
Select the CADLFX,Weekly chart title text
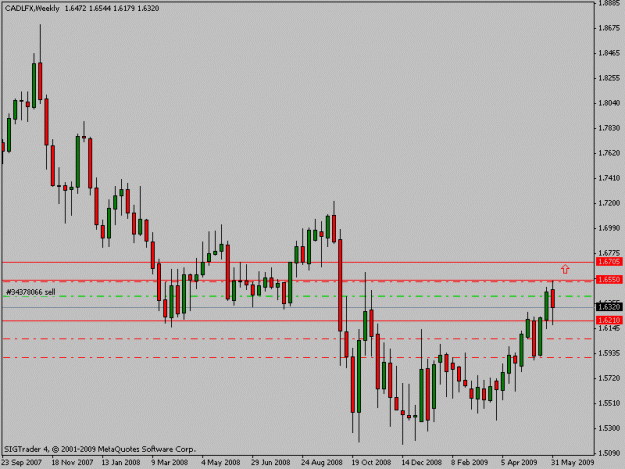(x=32, y=8)
